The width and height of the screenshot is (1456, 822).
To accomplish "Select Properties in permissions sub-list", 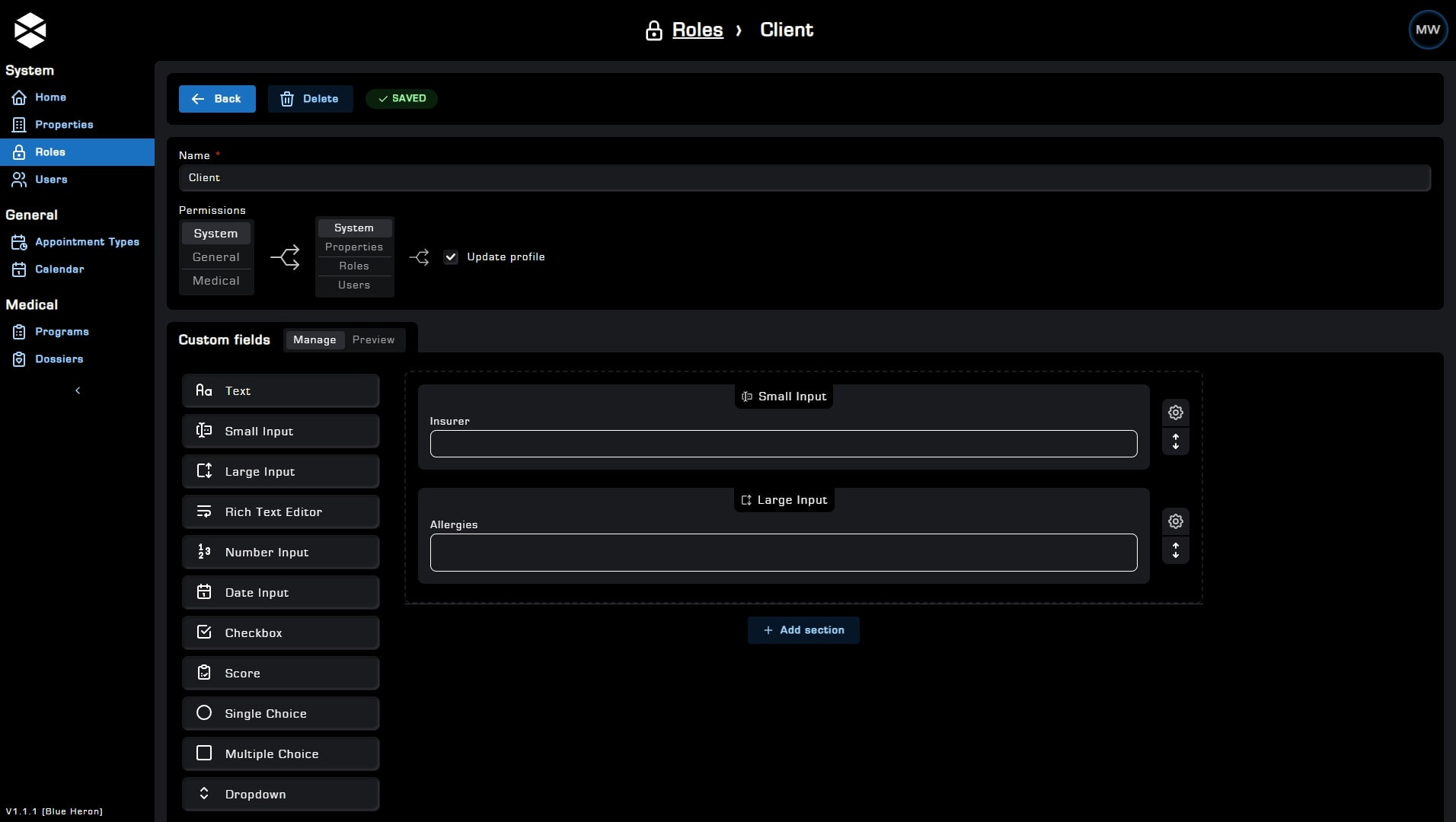I will coord(354,247).
